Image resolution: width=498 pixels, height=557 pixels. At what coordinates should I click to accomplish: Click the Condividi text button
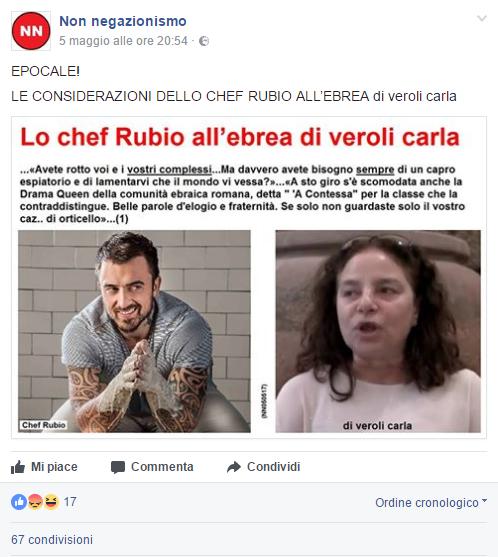pyautogui.click(x=274, y=466)
